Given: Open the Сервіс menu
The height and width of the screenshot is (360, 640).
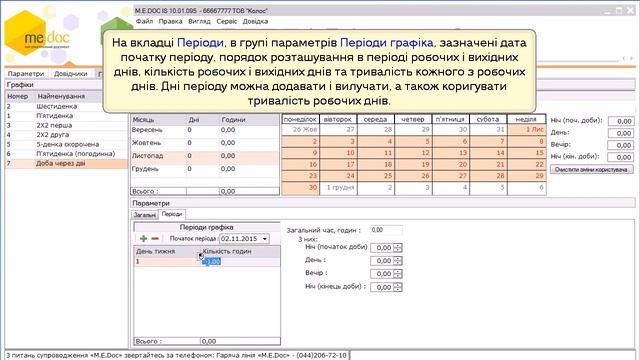Looking at the screenshot, I should [227, 21].
